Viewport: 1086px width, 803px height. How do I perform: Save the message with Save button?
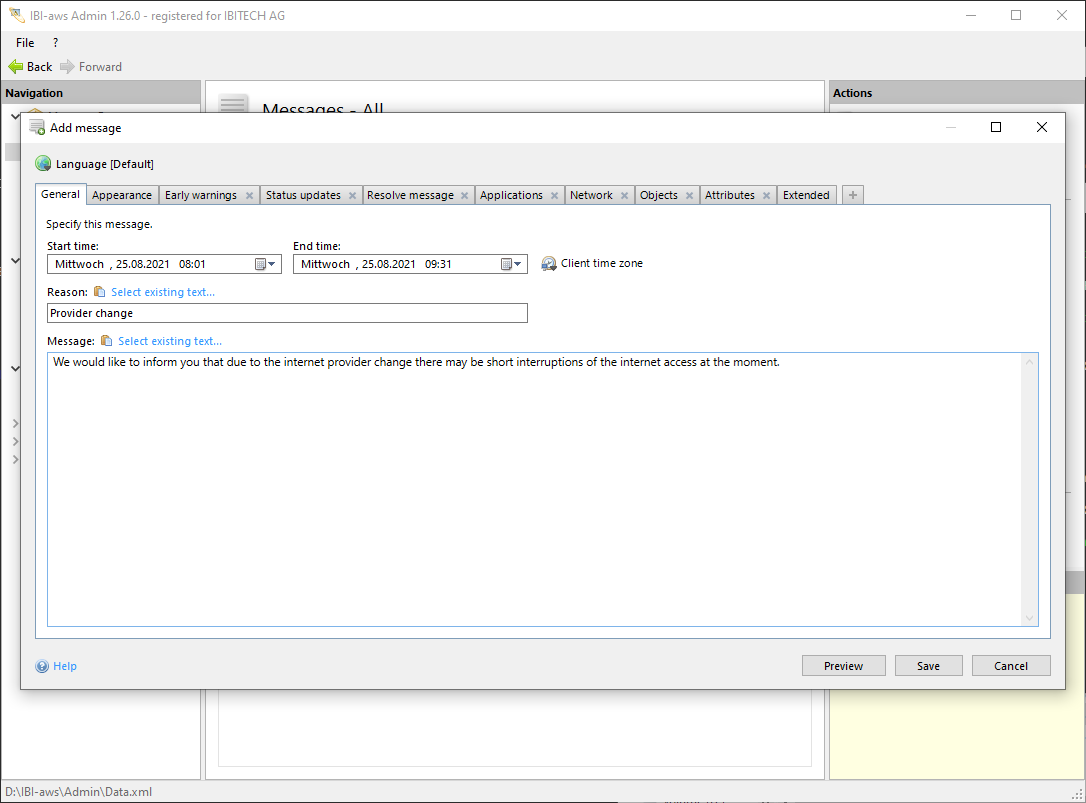928,666
